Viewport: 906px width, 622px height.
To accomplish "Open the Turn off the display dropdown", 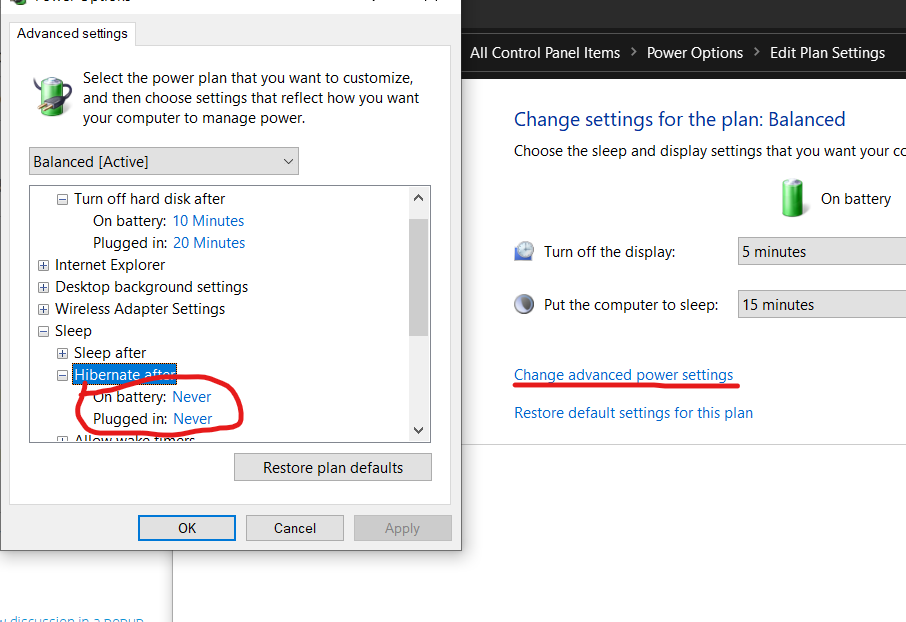I will coord(821,252).
